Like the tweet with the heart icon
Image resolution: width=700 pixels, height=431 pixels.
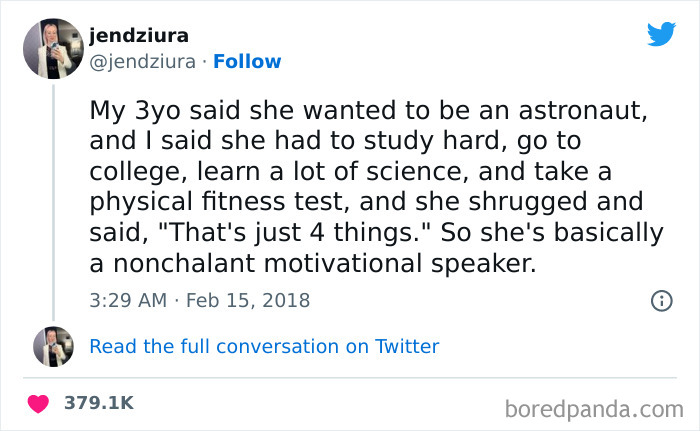point(40,403)
